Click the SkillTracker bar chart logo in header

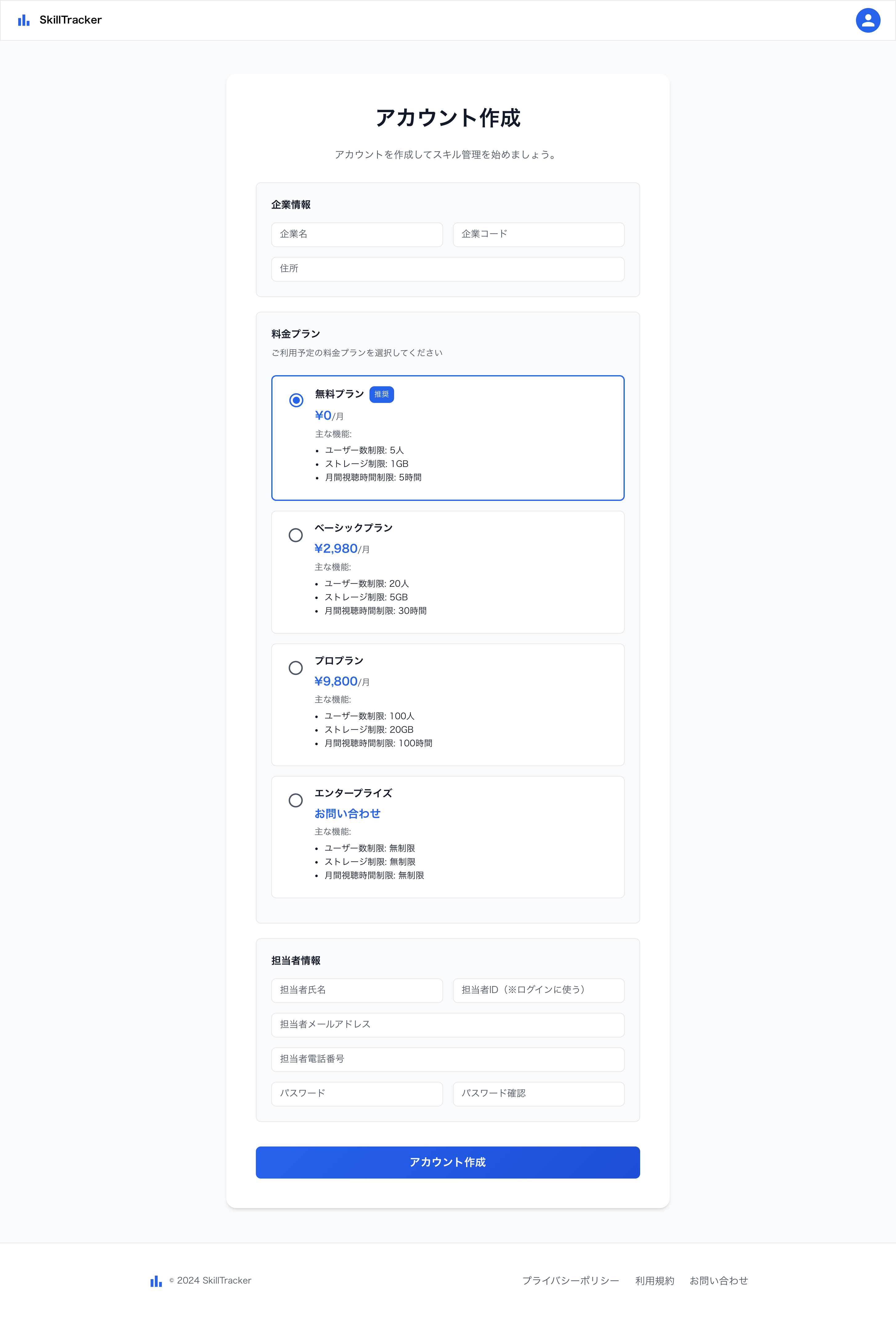(23, 20)
